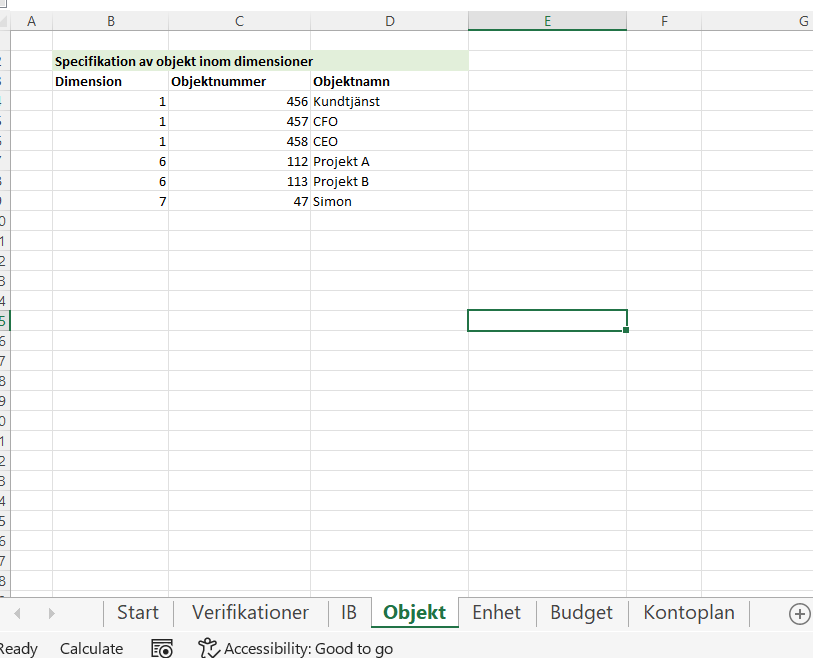Click the new sheet plus icon
Viewport: 813px width, 658px height.
[798, 612]
